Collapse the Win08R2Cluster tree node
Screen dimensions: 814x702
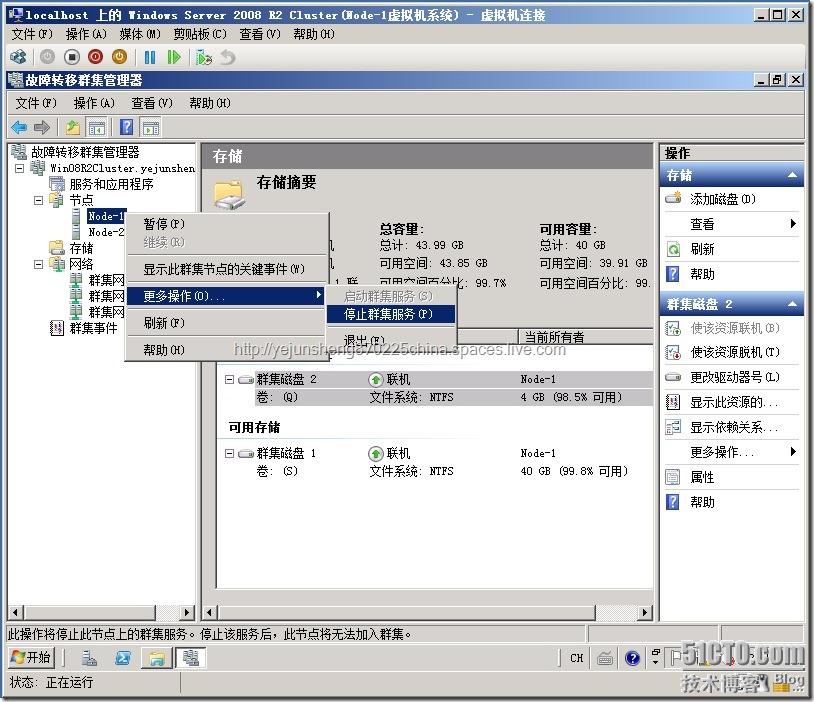coord(20,168)
